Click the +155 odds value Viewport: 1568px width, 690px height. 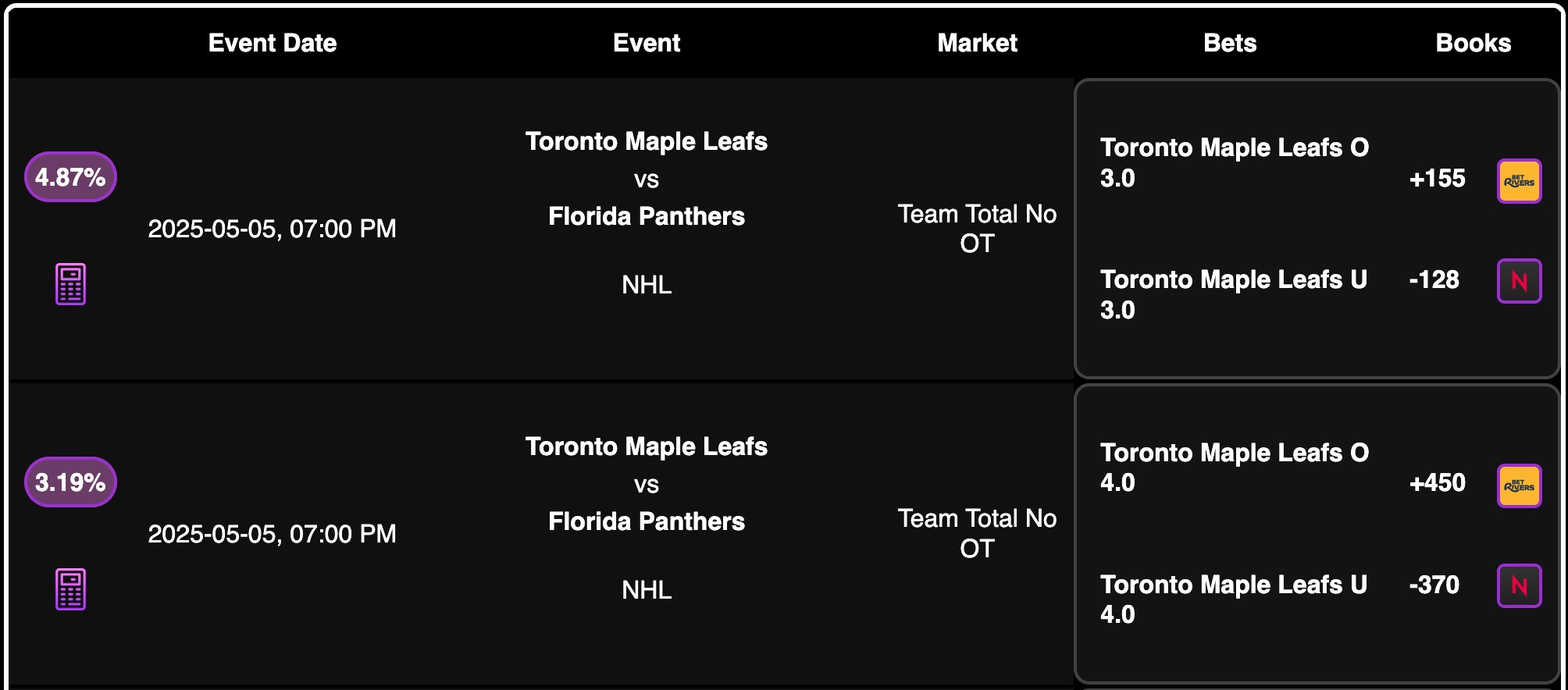pyautogui.click(x=1437, y=178)
